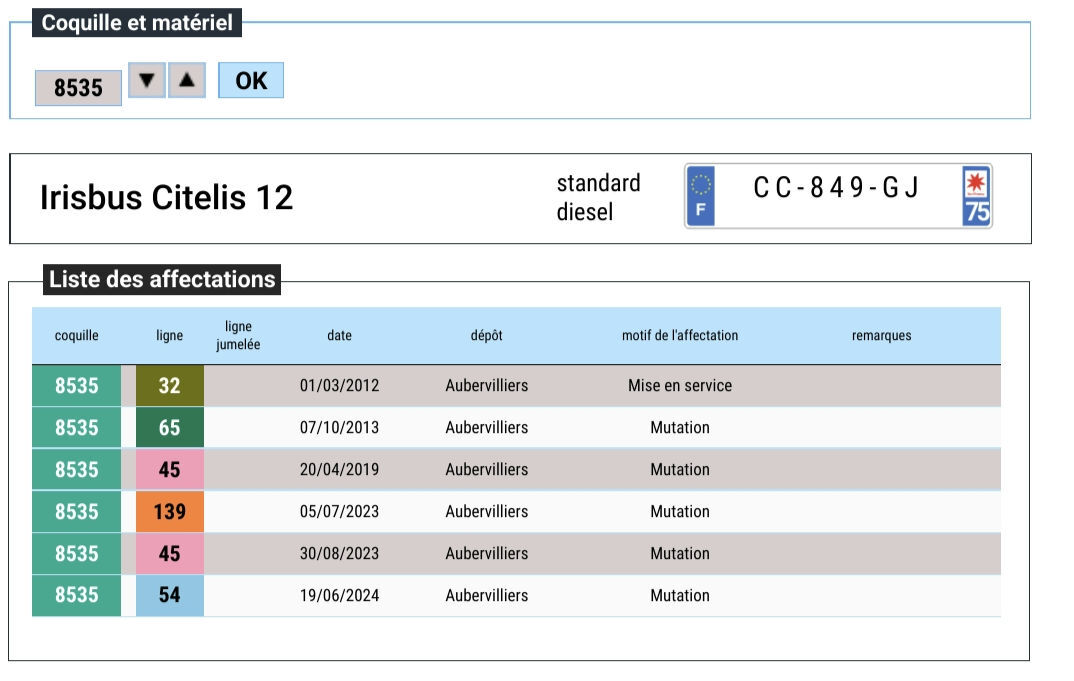Select the light blue line 54 badge
1074x681 pixels.
click(x=170, y=595)
